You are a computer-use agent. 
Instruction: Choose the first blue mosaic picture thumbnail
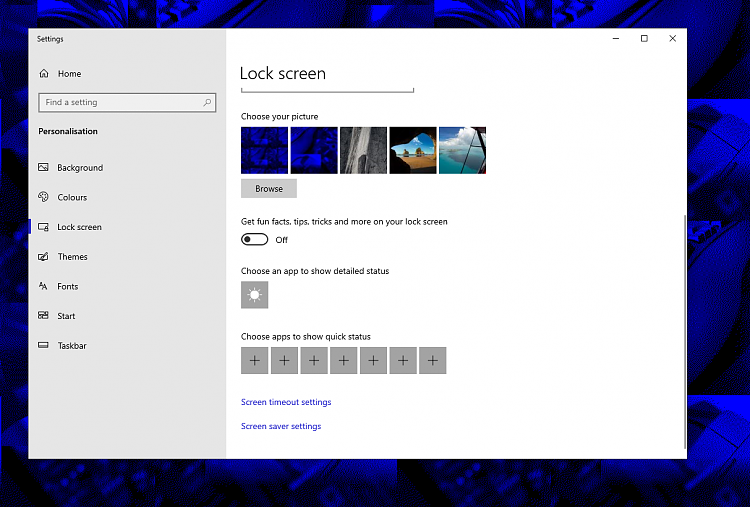click(265, 150)
